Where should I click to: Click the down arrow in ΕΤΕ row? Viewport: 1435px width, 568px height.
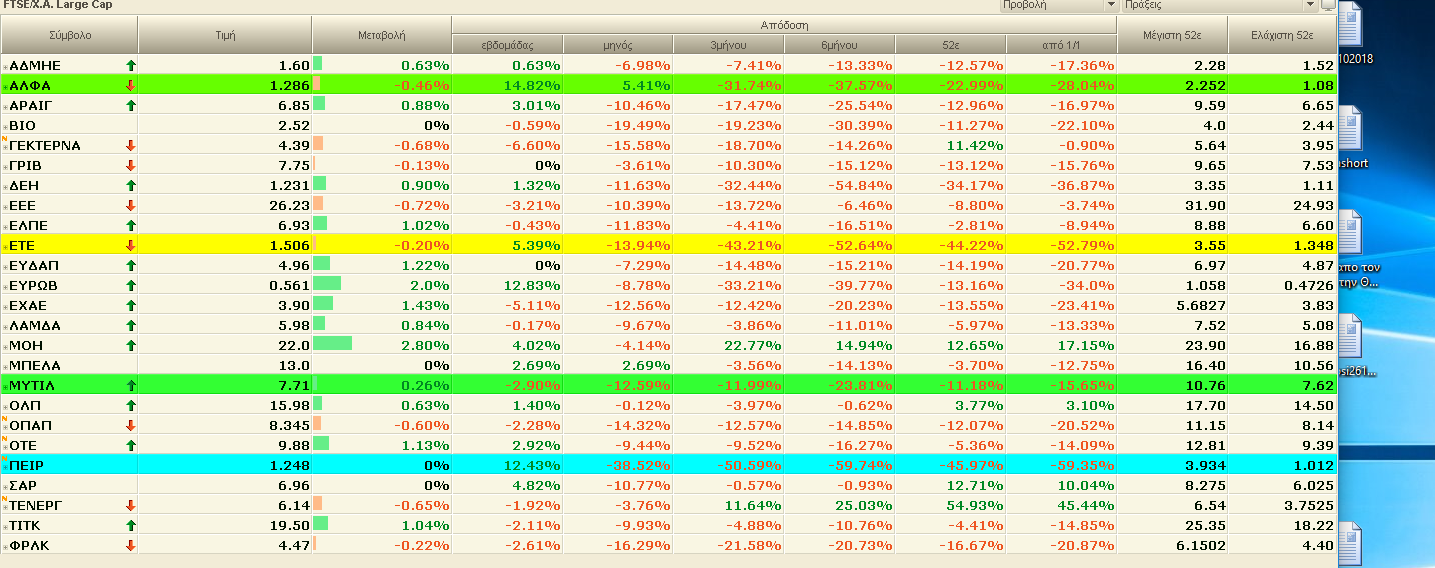pos(130,245)
